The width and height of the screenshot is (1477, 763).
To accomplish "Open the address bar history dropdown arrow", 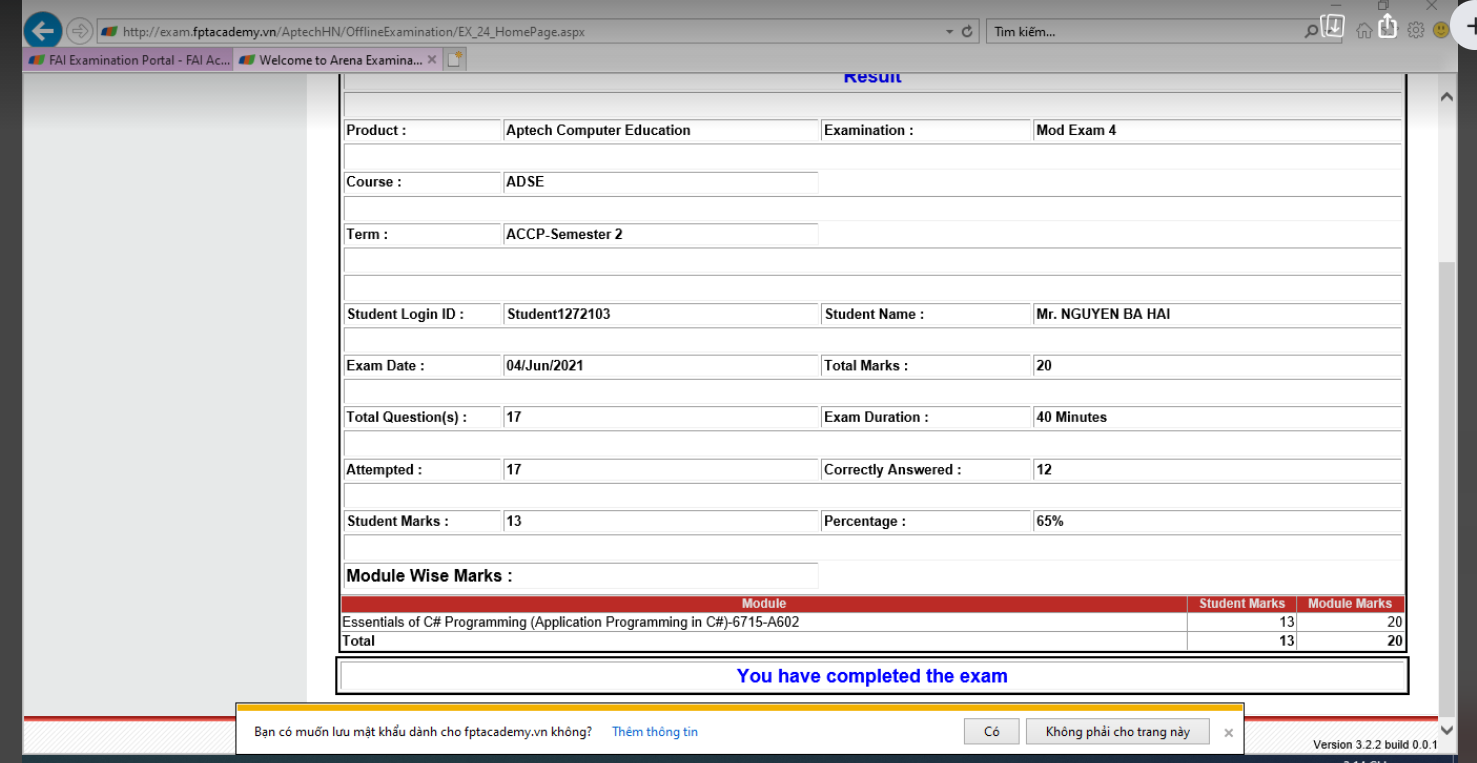I will pos(949,32).
